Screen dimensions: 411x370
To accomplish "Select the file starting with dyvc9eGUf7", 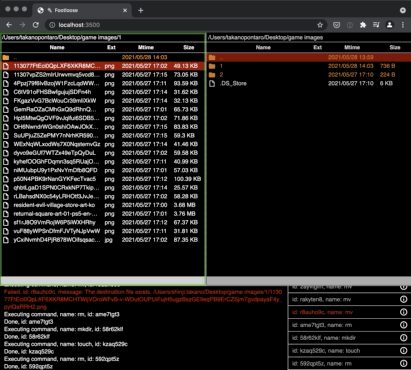I will (x=103, y=153).
